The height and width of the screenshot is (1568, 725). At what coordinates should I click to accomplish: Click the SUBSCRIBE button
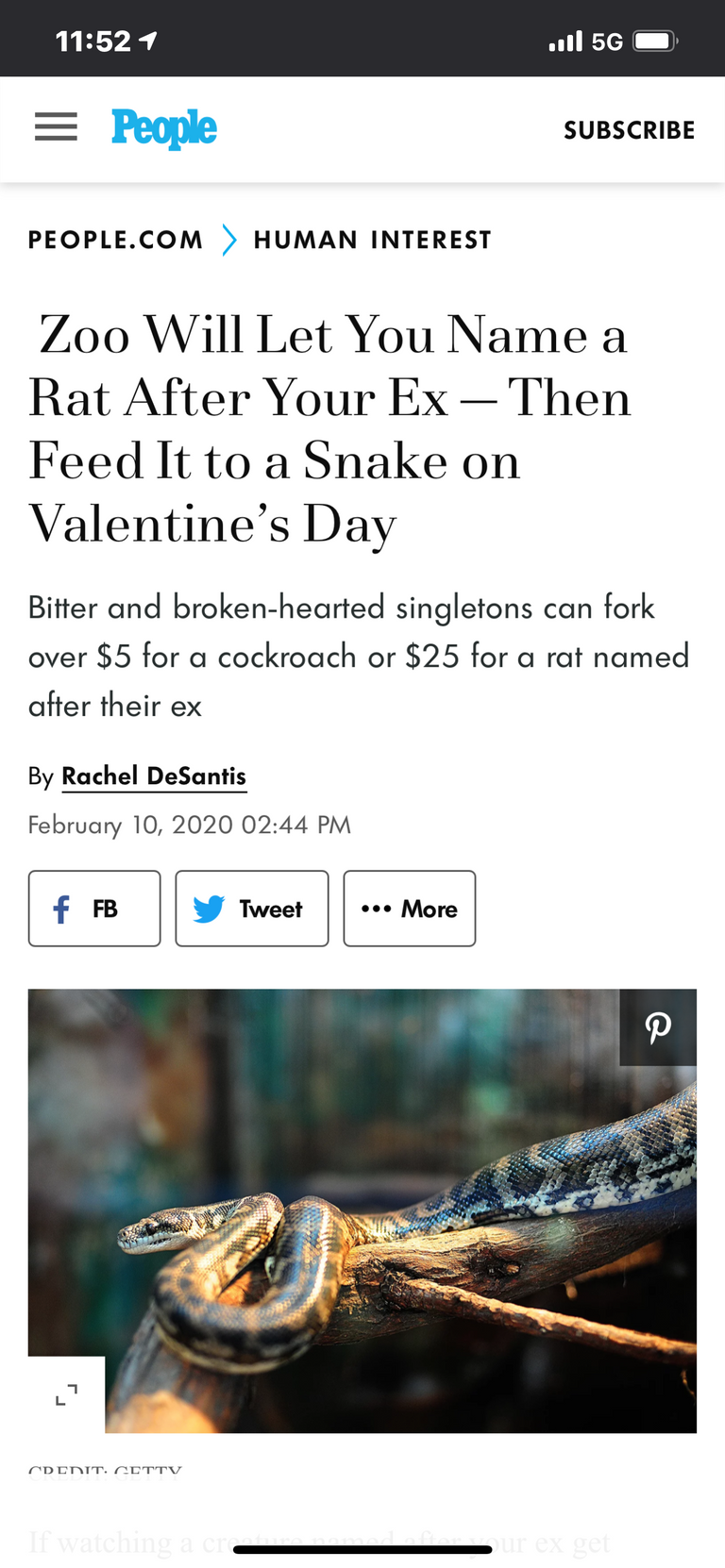(x=629, y=130)
